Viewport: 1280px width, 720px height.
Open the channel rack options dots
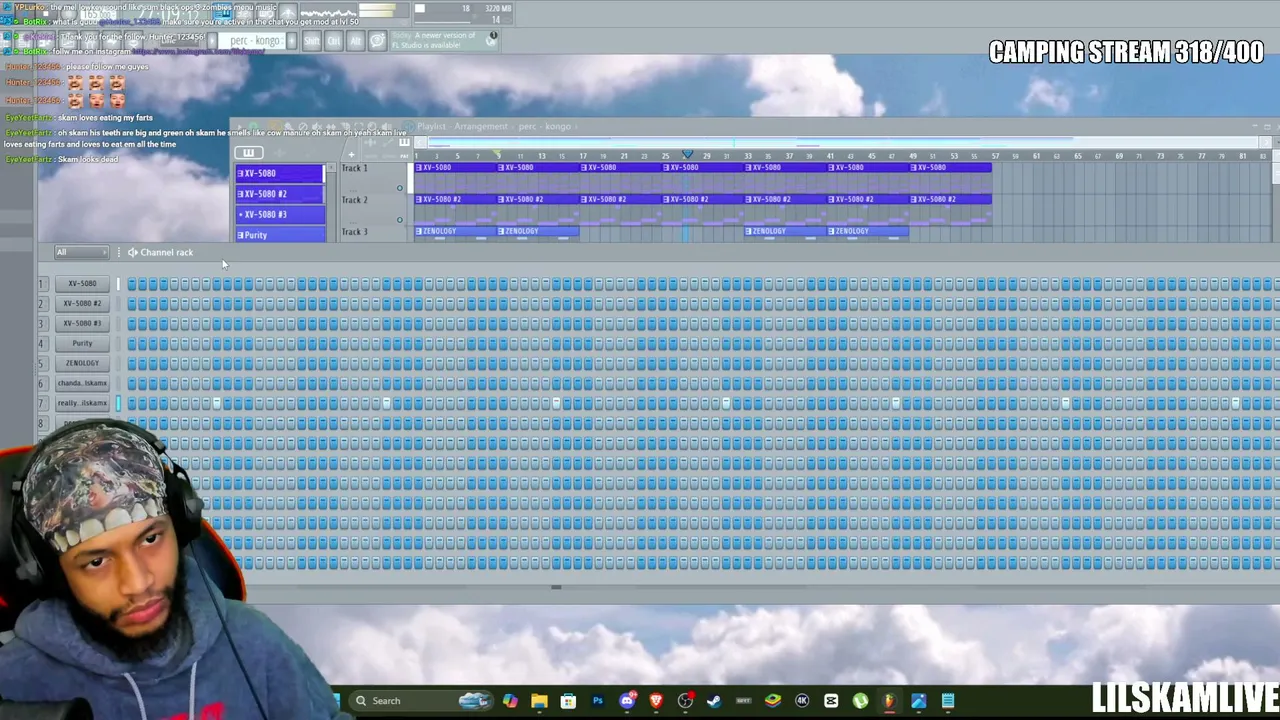(119, 252)
